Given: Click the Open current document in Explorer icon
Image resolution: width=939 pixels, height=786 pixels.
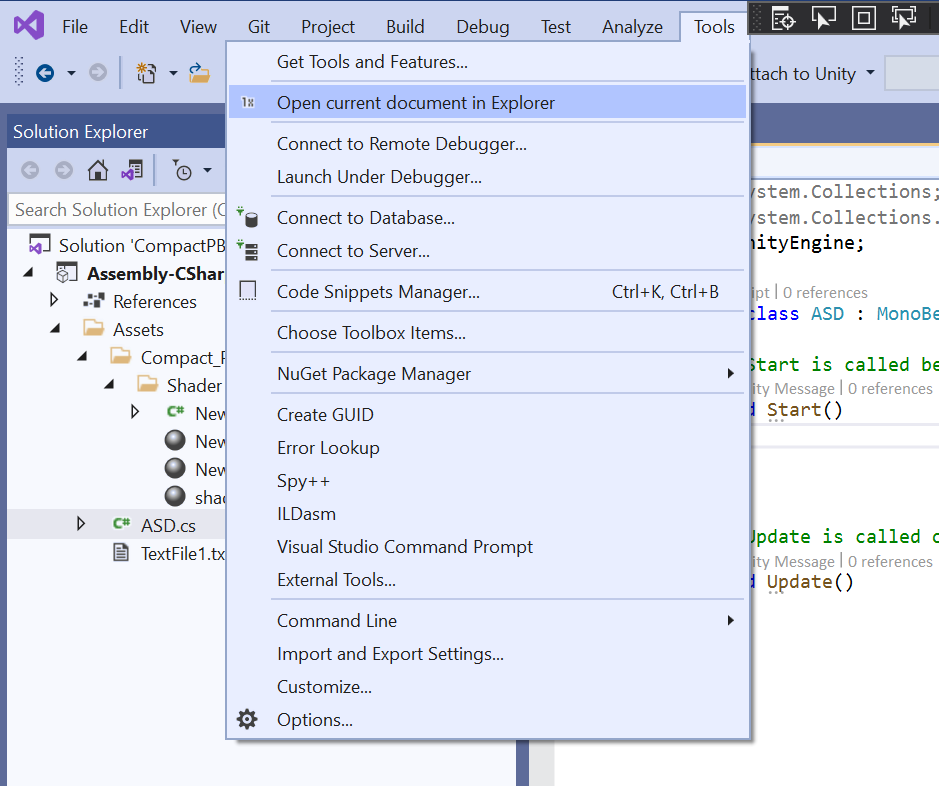Looking at the screenshot, I should pyautogui.click(x=248, y=102).
